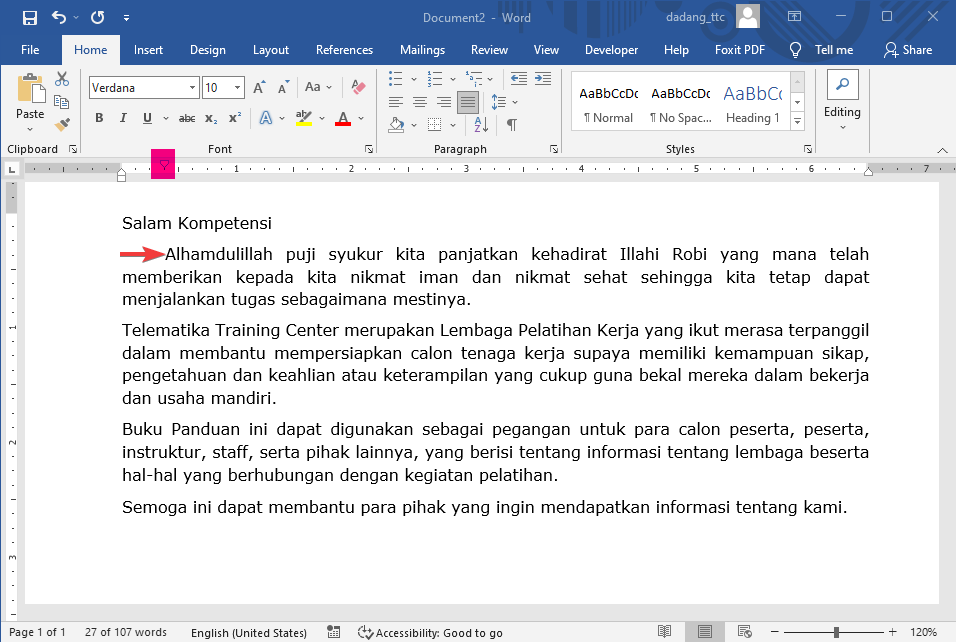
Task: Click the Subscript icon
Action: click(209, 118)
